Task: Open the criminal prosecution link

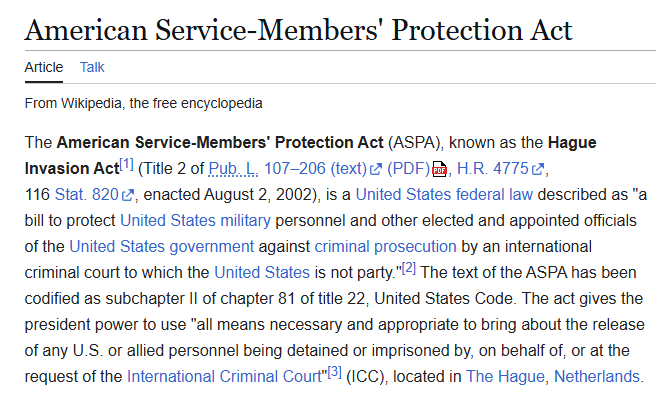Action: pyautogui.click(x=385, y=247)
